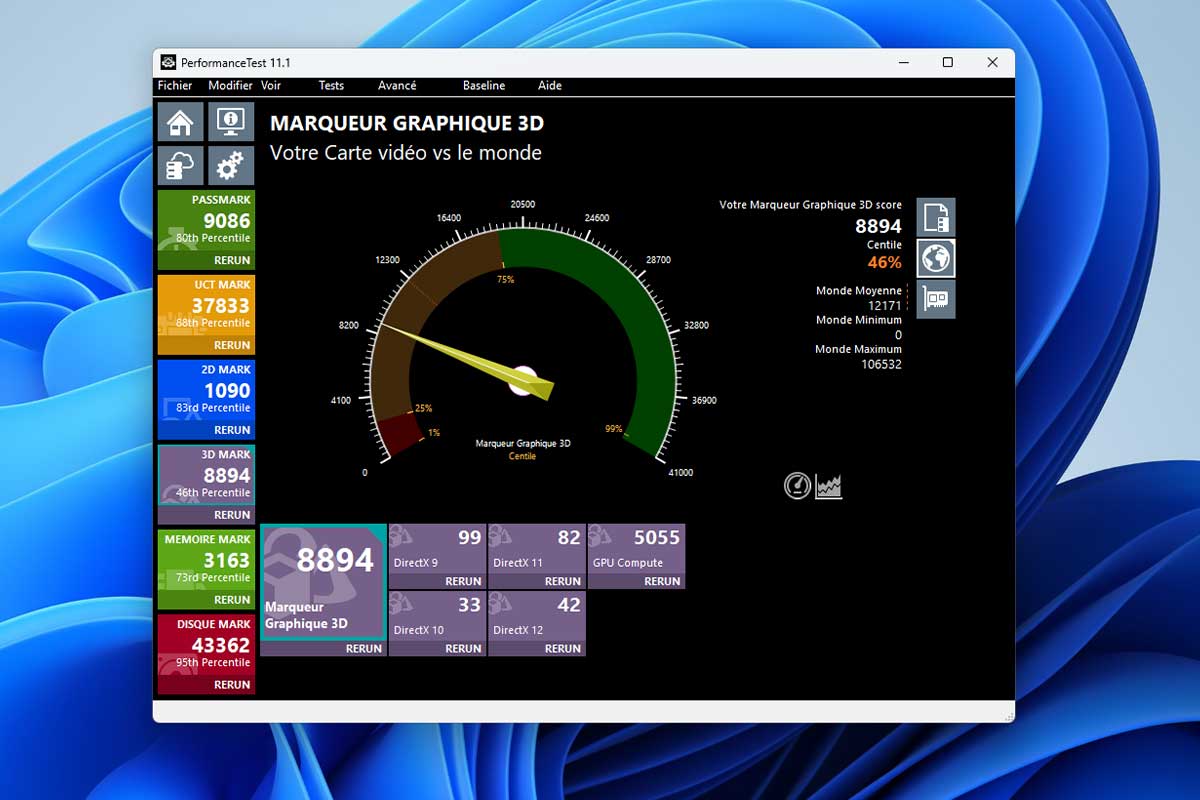Viewport: 1200px width, 800px height.
Task: Select the world comparison globe icon
Action: pos(936,258)
